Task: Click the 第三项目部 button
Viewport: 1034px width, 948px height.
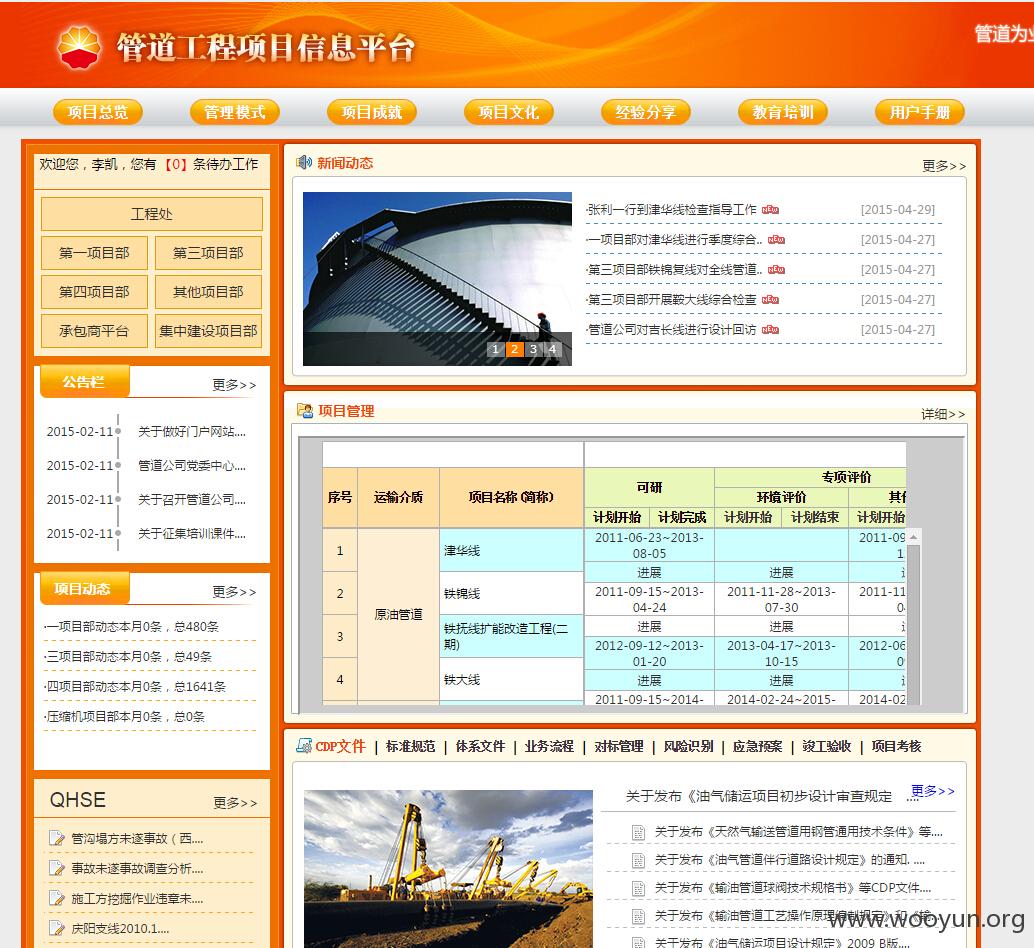Action: (208, 252)
